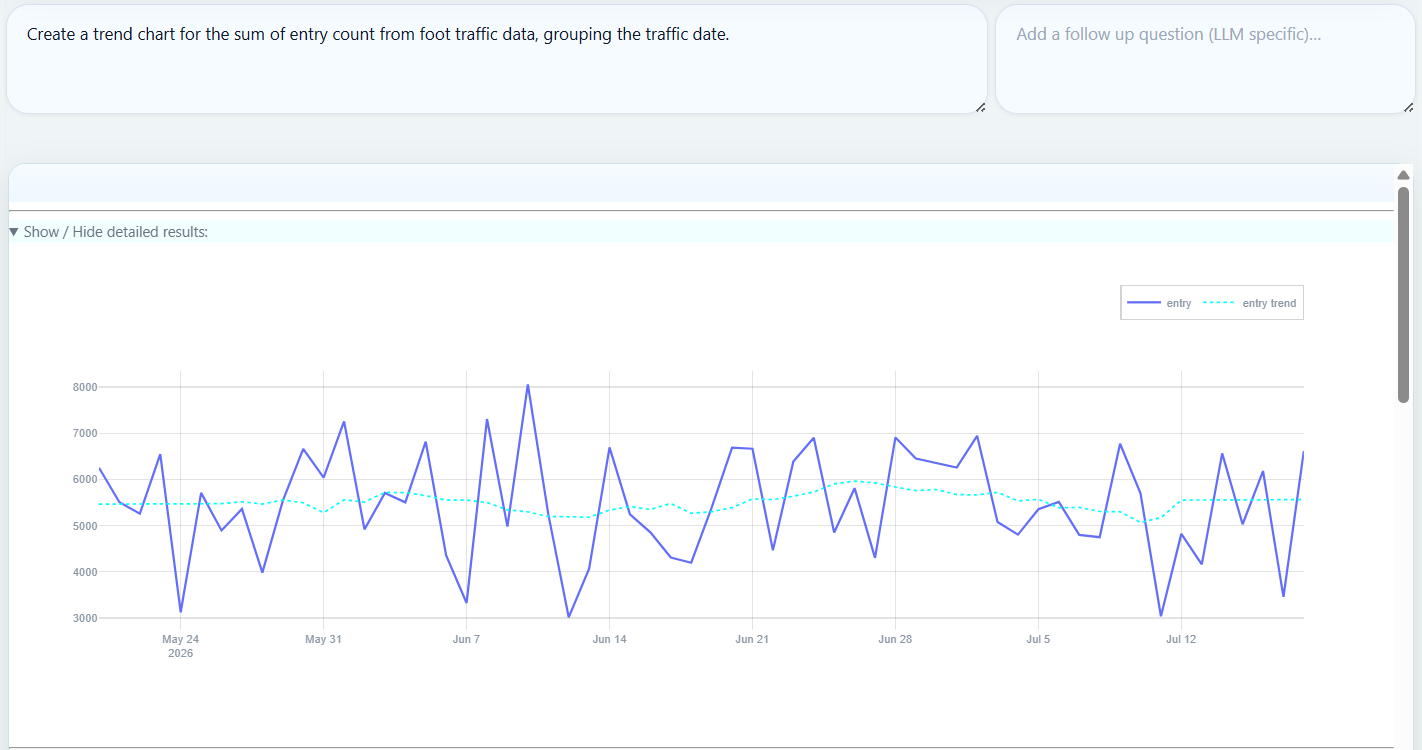This screenshot has height=750, width=1422.
Task: Toggle the 'entry trend' series in legend
Action: coord(1249,303)
